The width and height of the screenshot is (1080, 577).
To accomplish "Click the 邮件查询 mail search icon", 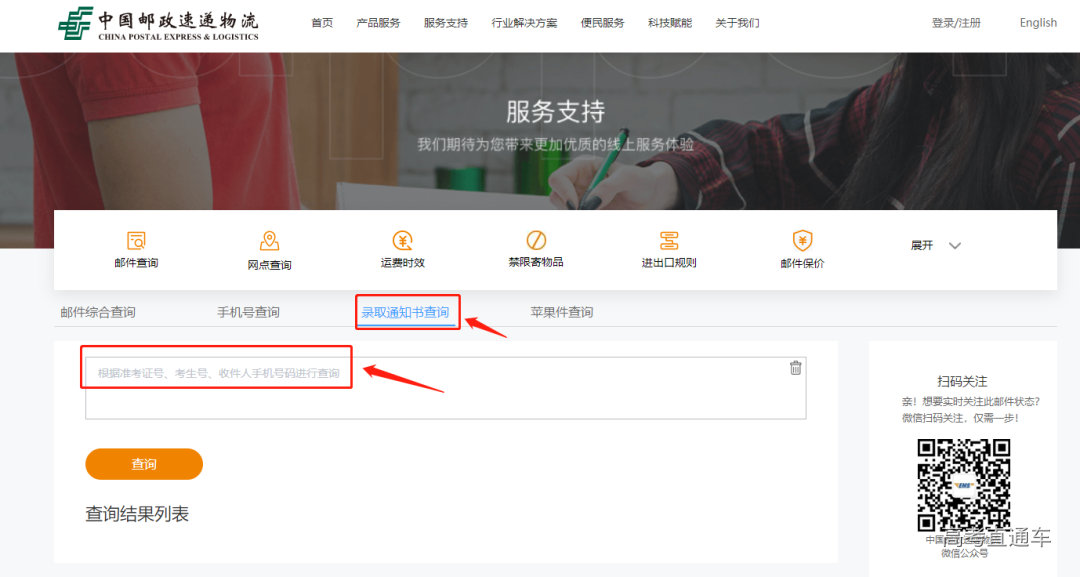I will pyautogui.click(x=136, y=241).
